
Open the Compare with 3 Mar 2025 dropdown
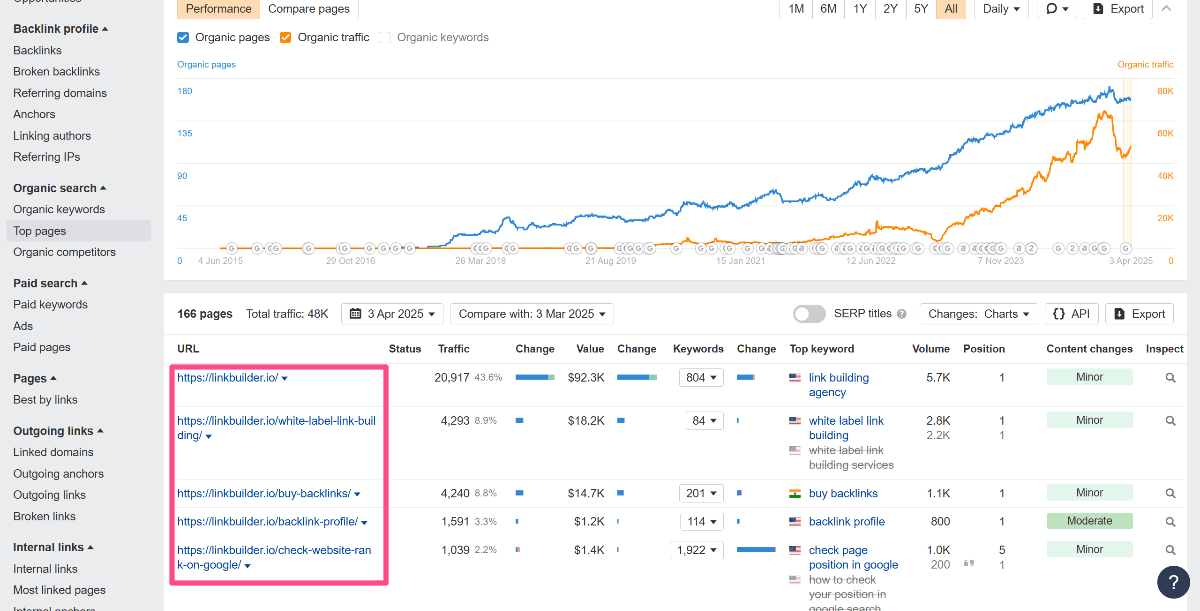pos(531,314)
